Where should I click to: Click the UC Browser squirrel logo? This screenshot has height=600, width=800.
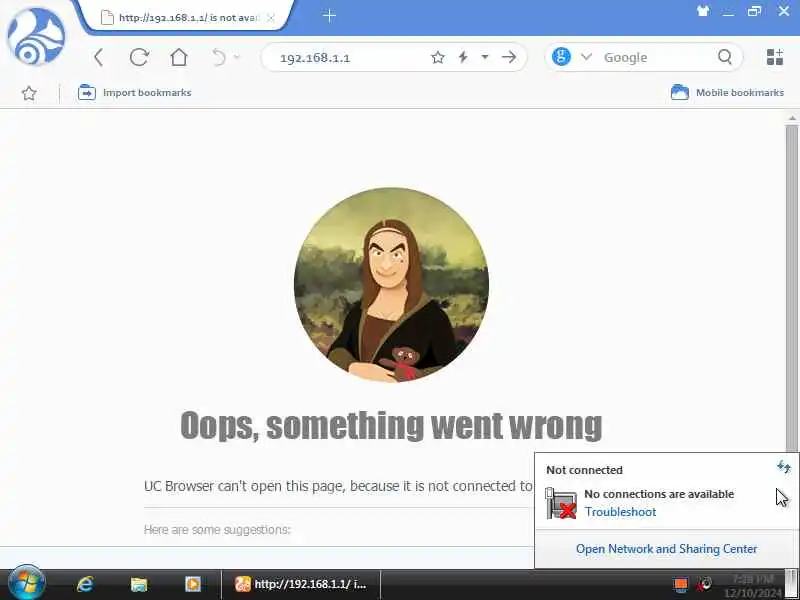coord(36,36)
